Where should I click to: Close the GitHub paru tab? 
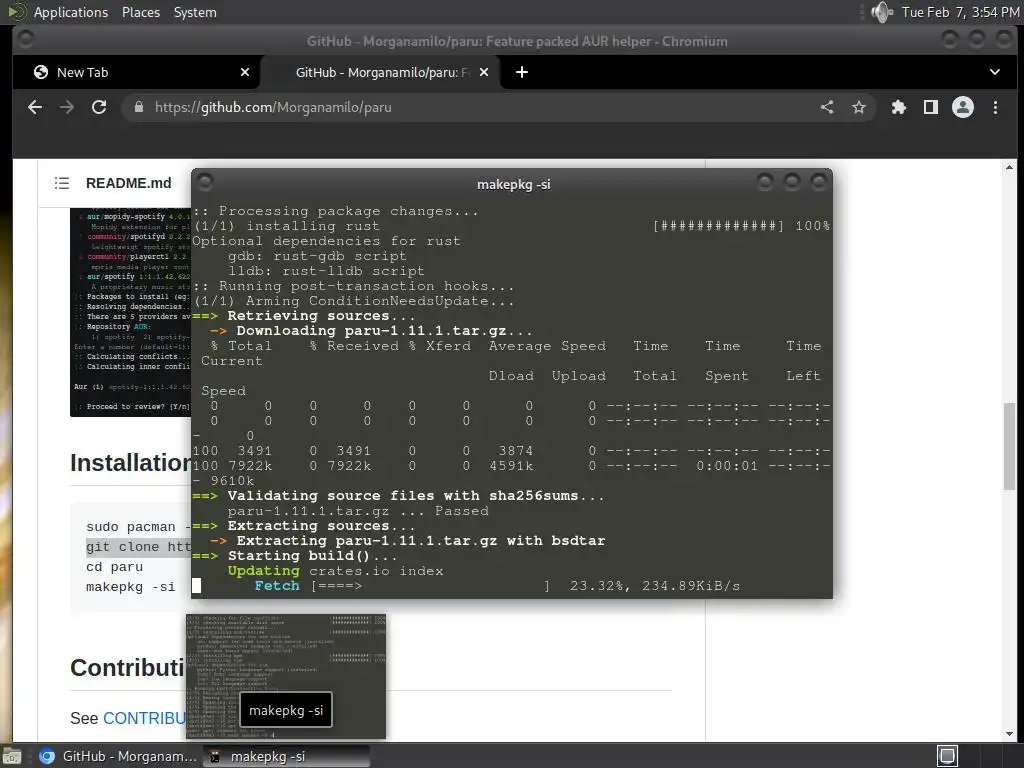click(x=484, y=72)
